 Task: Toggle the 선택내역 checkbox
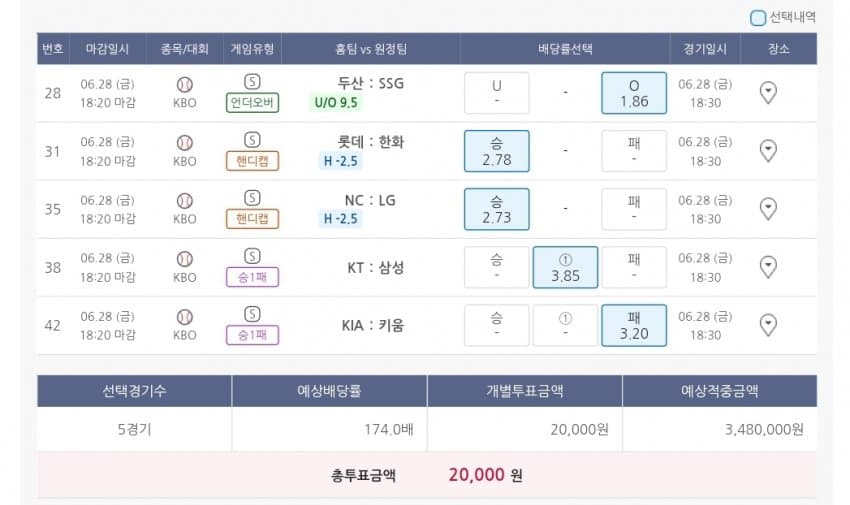point(758,17)
